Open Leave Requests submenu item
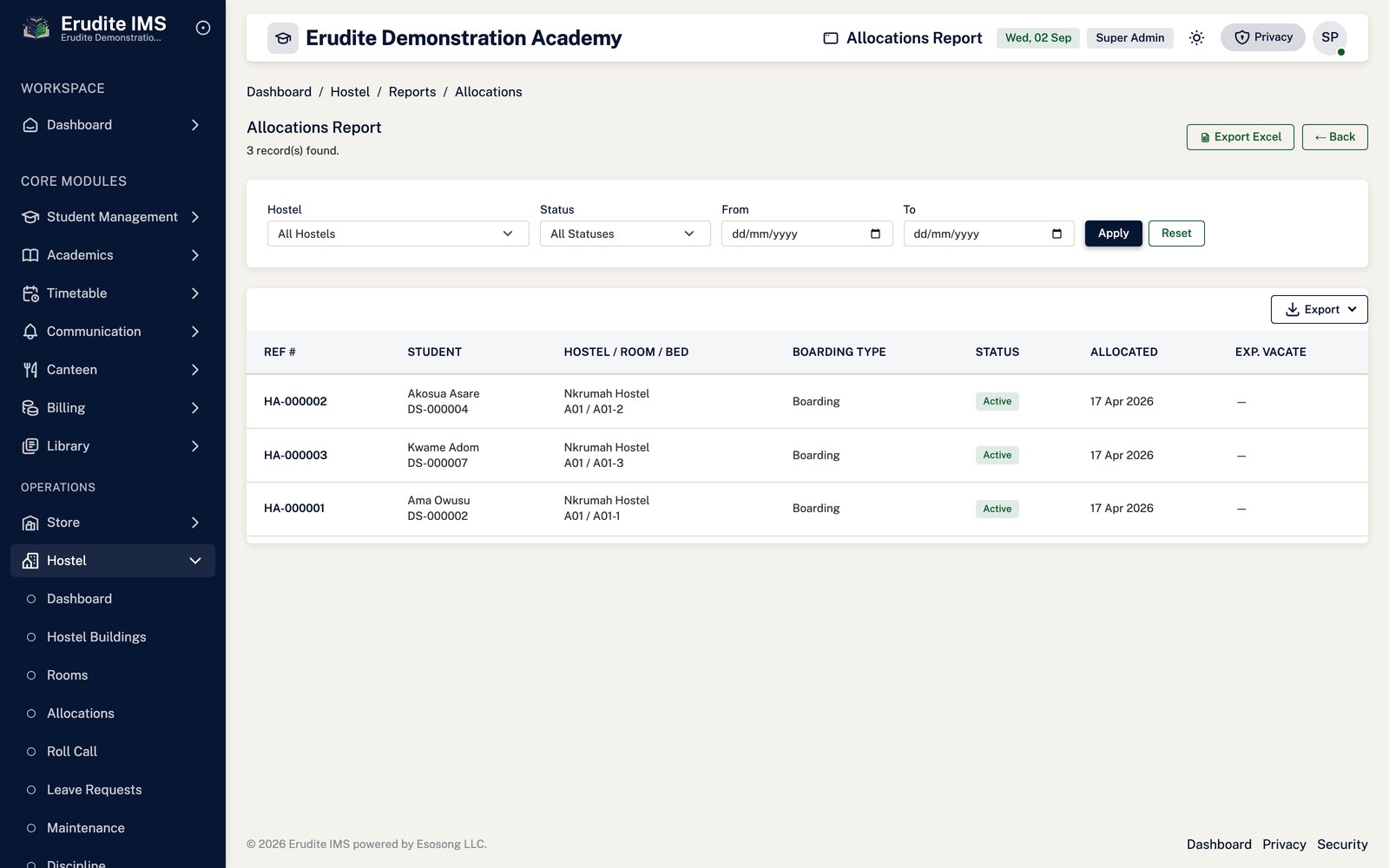Viewport: 1389px width, 868px height. point(95,790)
